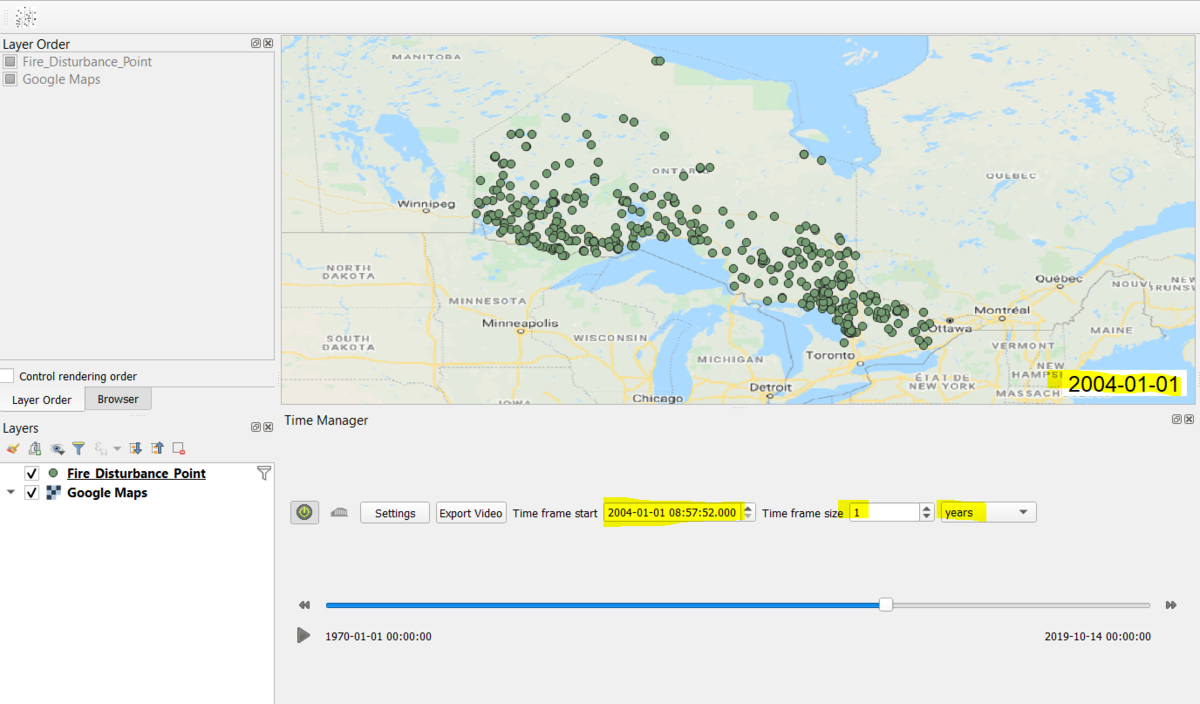Click the Add Group icon in Layers
The image size is (1200, 704).
pos(35,449)
